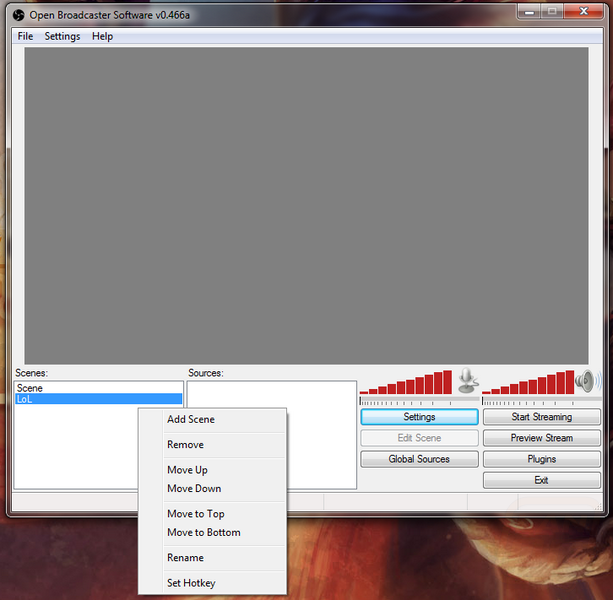Click the highlighted Settings button

pos(419,417)
